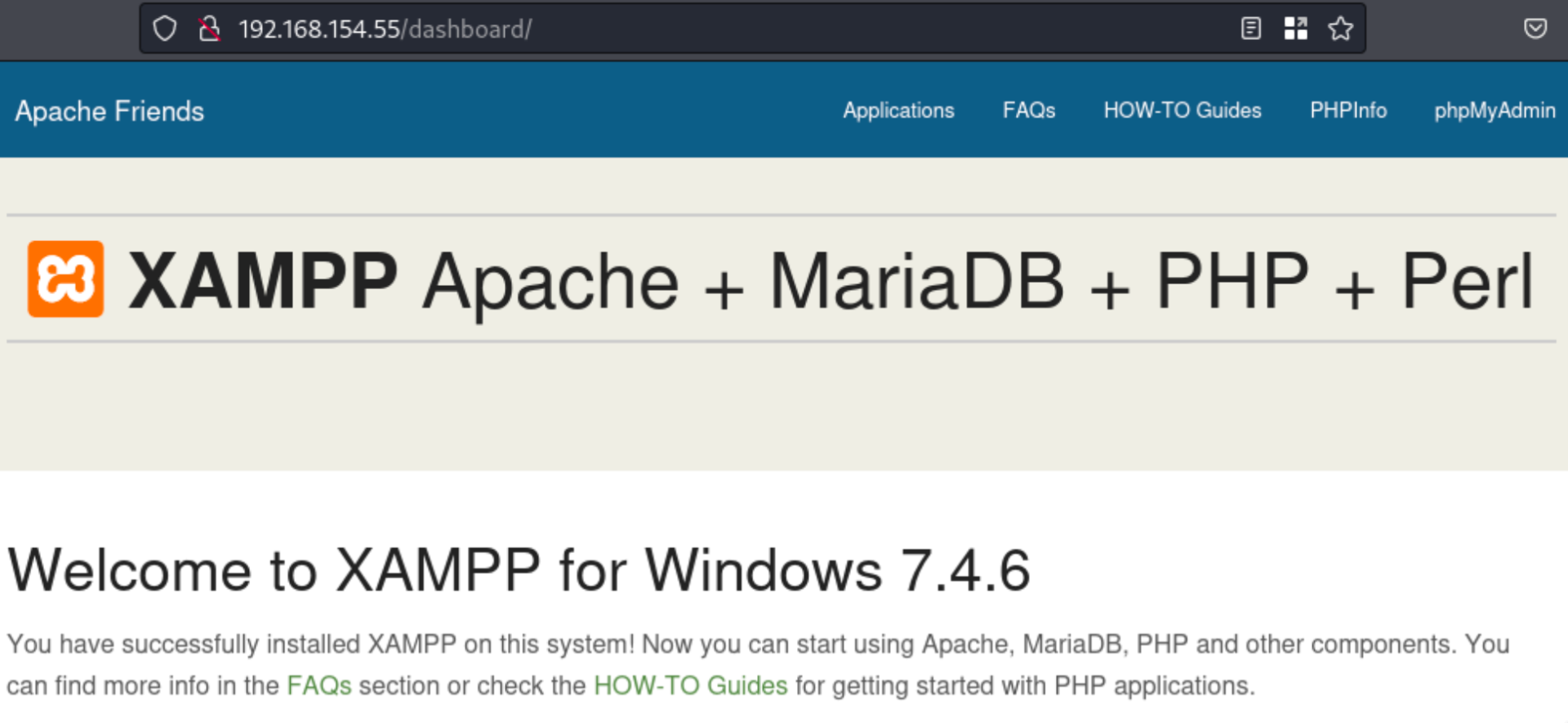Image resolution: width=1568 pixels, height=723 pixels.
Task: Click green HOW-TO Guides link in paragraph
Action: point(690,685)
